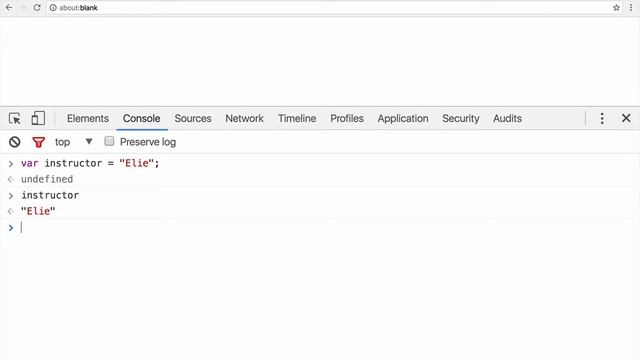The image size is (640, 360).
Task: Go to the Profiles tab
Action: click(347, 118)
